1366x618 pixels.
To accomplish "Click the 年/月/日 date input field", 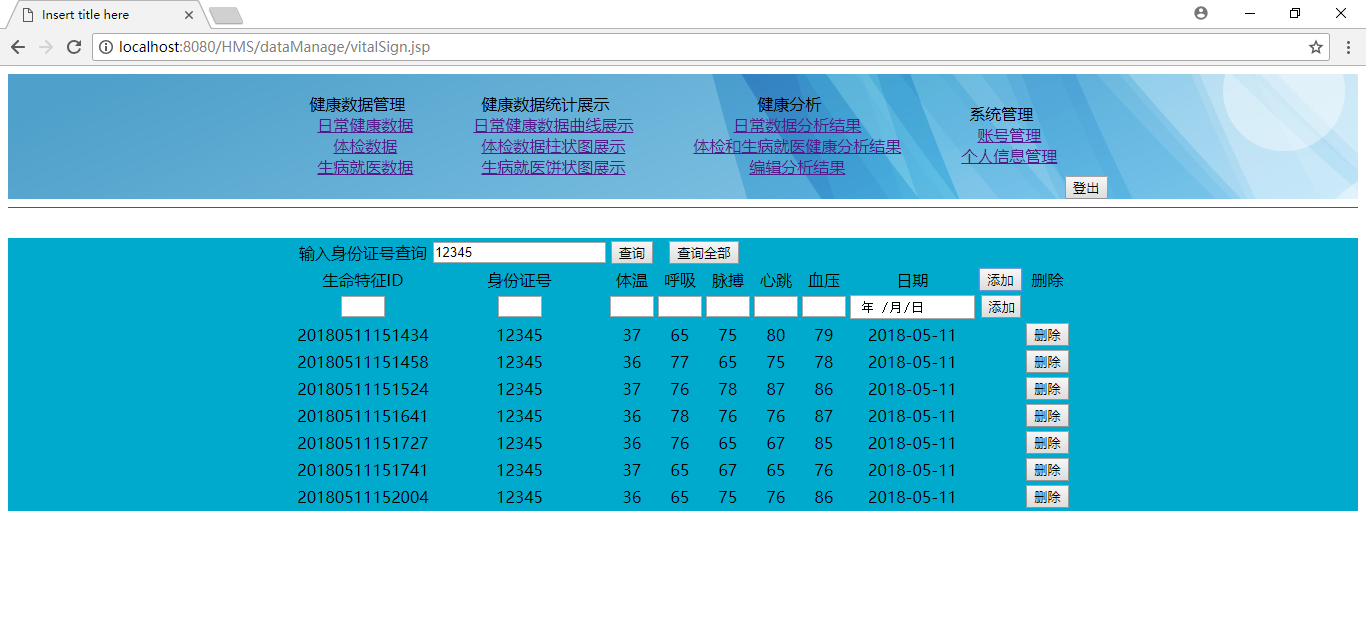I will click(912, 307).
